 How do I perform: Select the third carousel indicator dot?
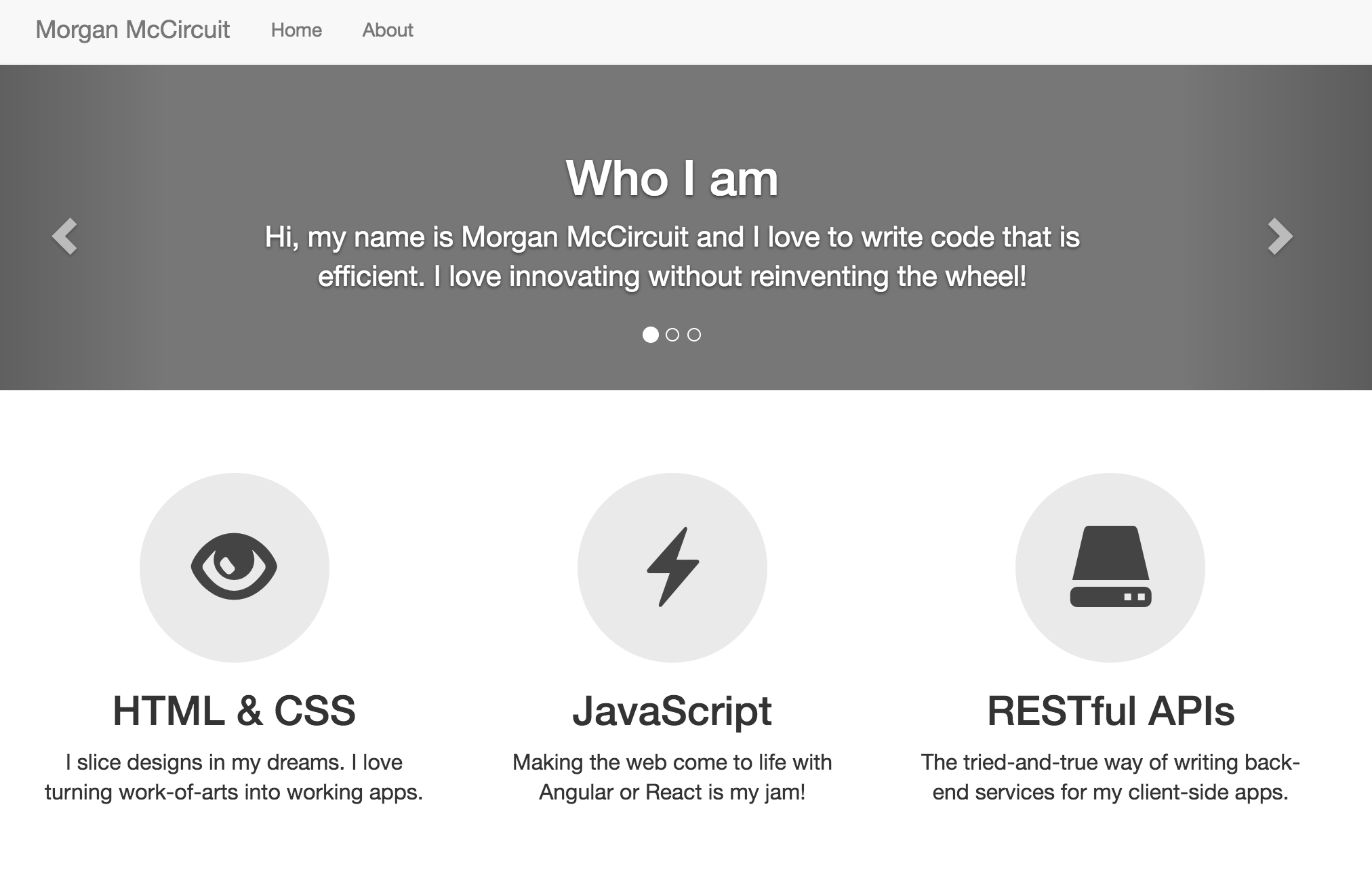click(x=694, y=335)
